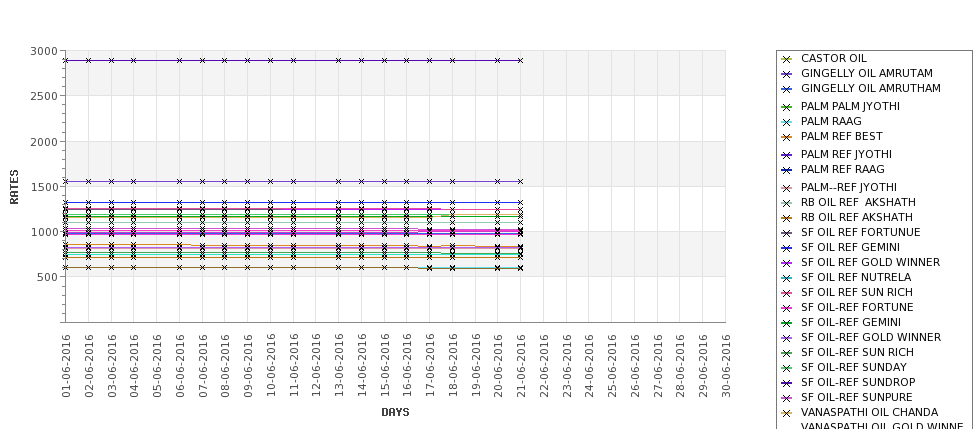Select SF OIL REF NUTRELA legend text

[x=856, y=277]
